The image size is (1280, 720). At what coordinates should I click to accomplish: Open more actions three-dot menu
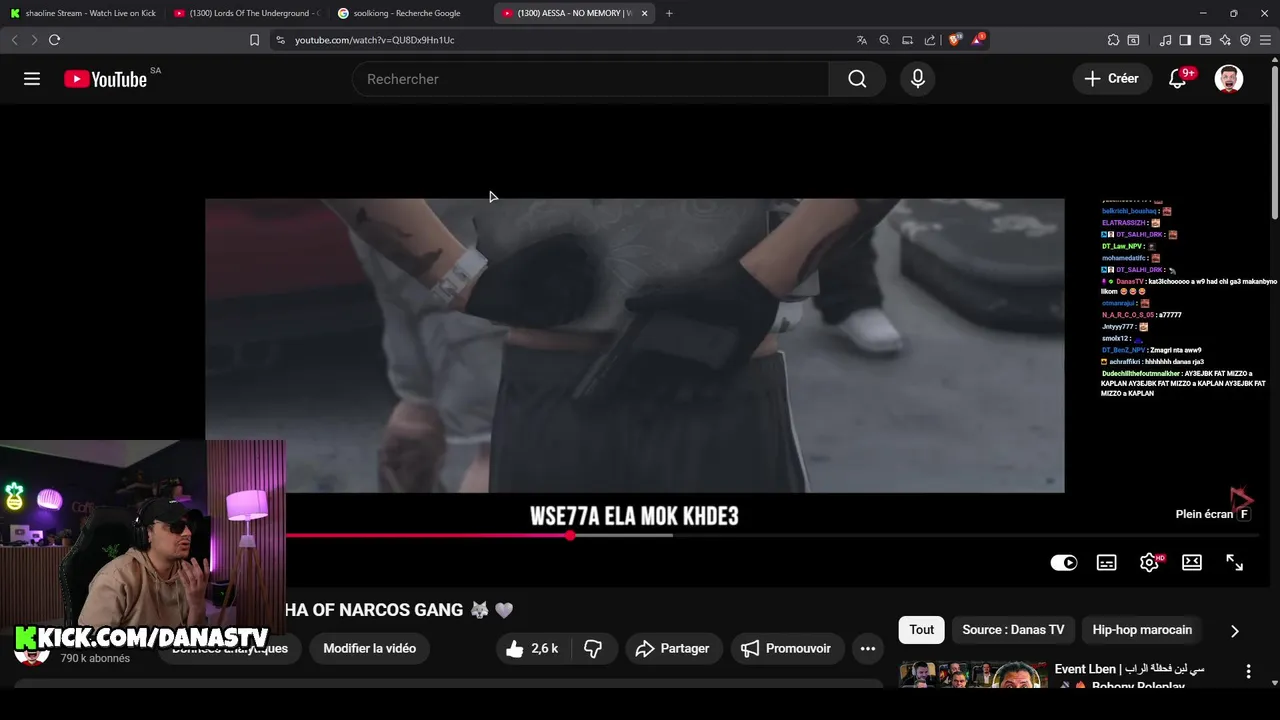point(868,648)
